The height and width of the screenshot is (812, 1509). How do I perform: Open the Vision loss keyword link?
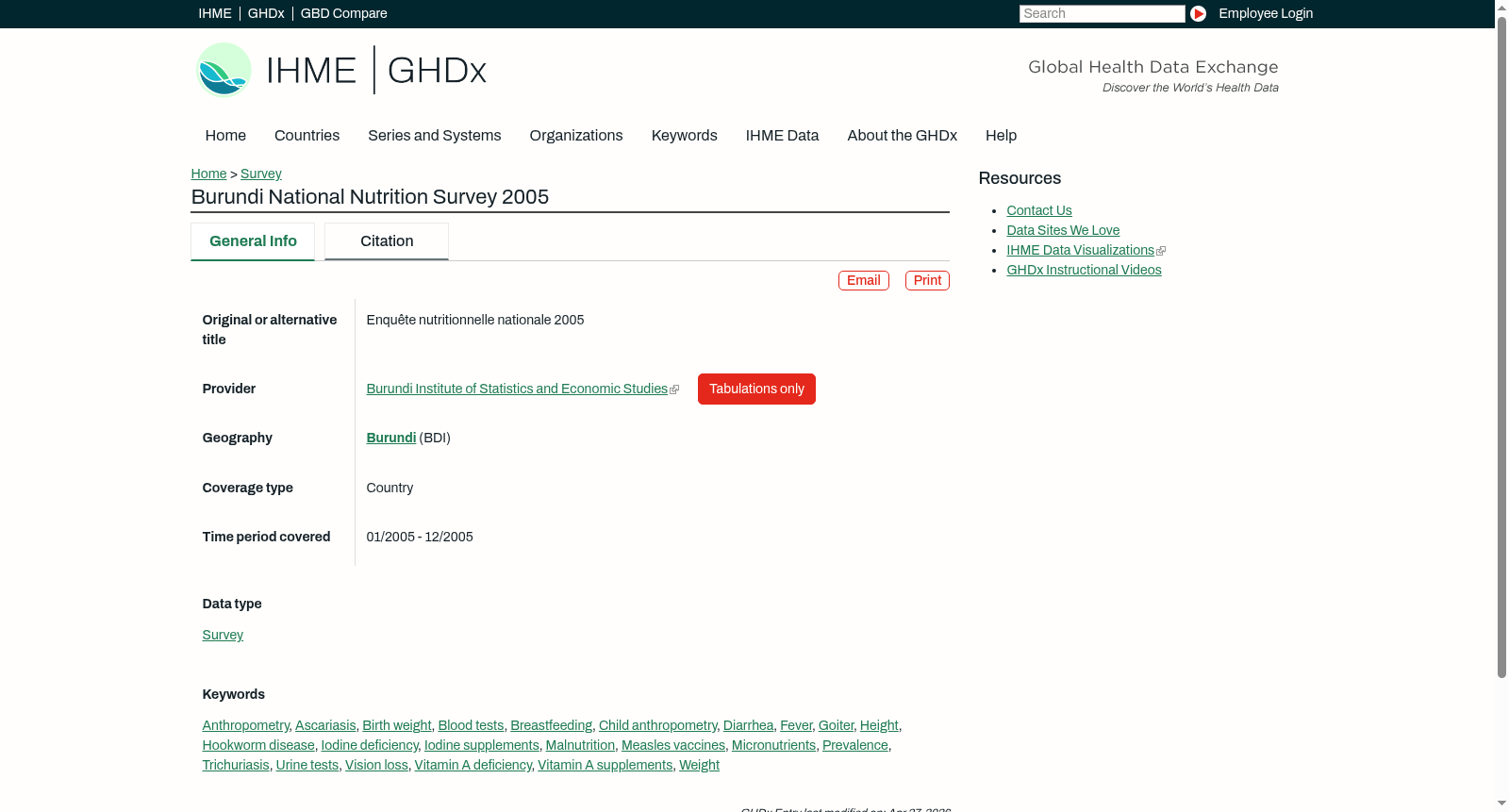376,765
